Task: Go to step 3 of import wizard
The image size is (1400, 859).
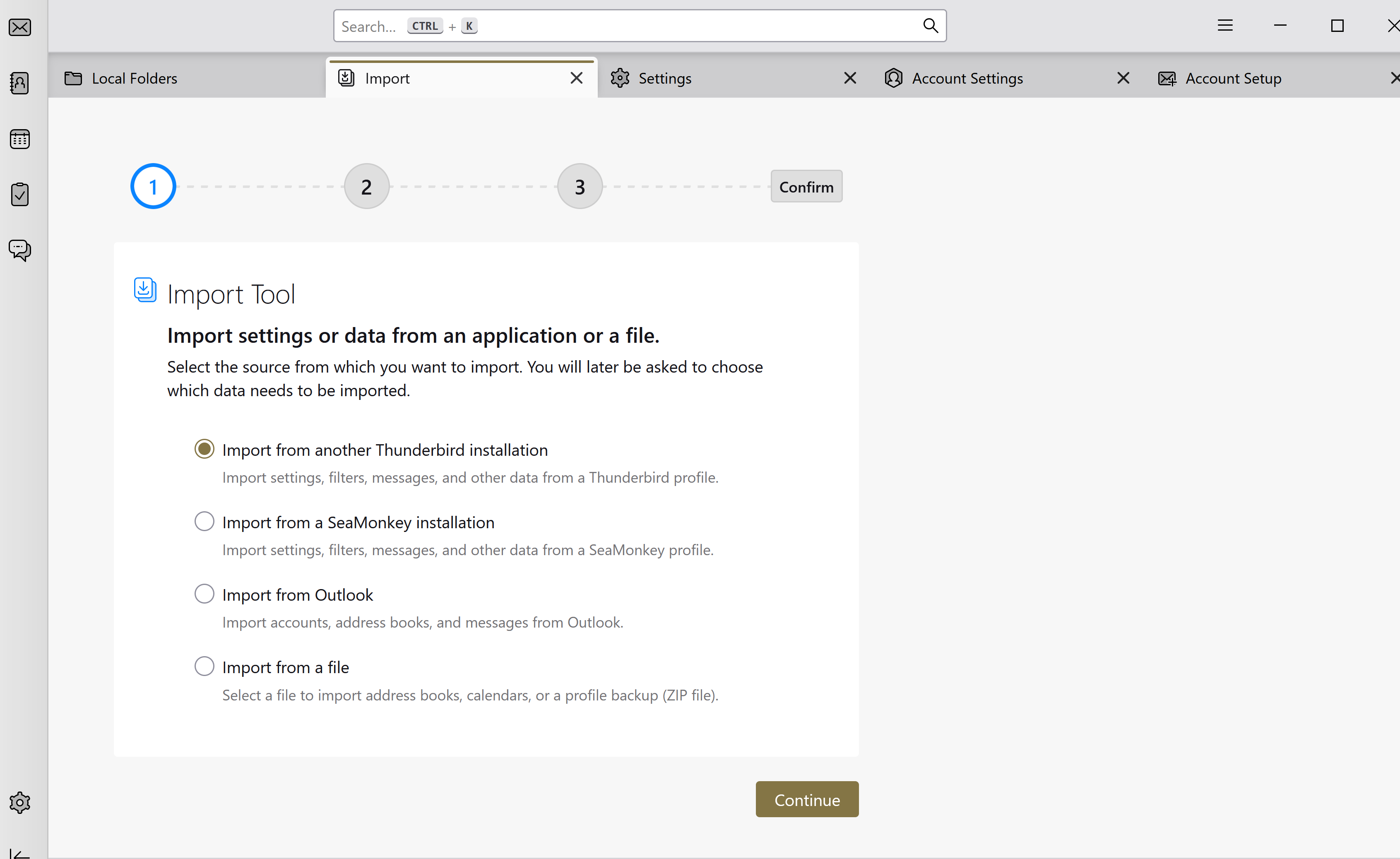Action: pos(580,186)
